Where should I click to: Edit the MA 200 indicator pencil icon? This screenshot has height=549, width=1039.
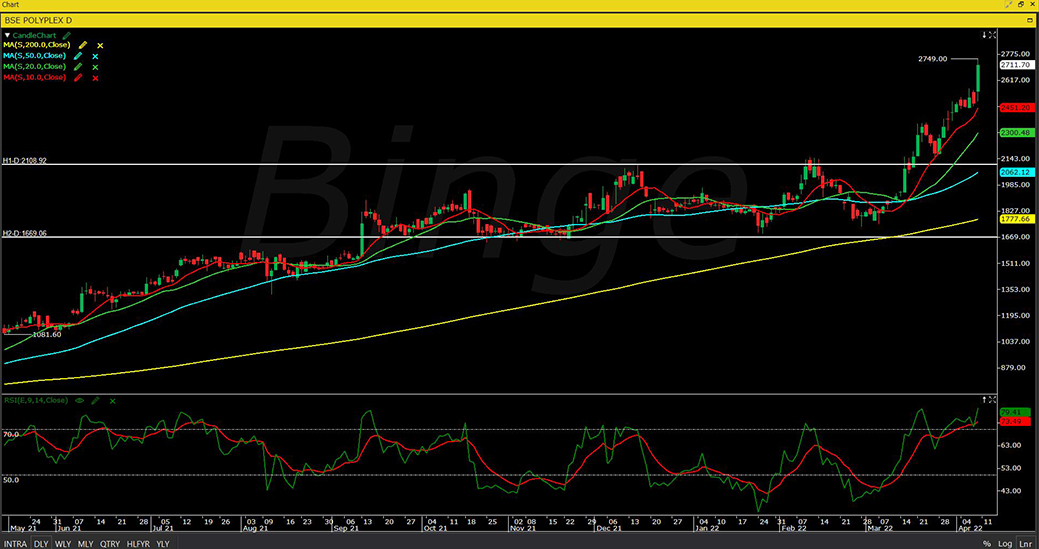pyautogui.click(x=82, y=45)
